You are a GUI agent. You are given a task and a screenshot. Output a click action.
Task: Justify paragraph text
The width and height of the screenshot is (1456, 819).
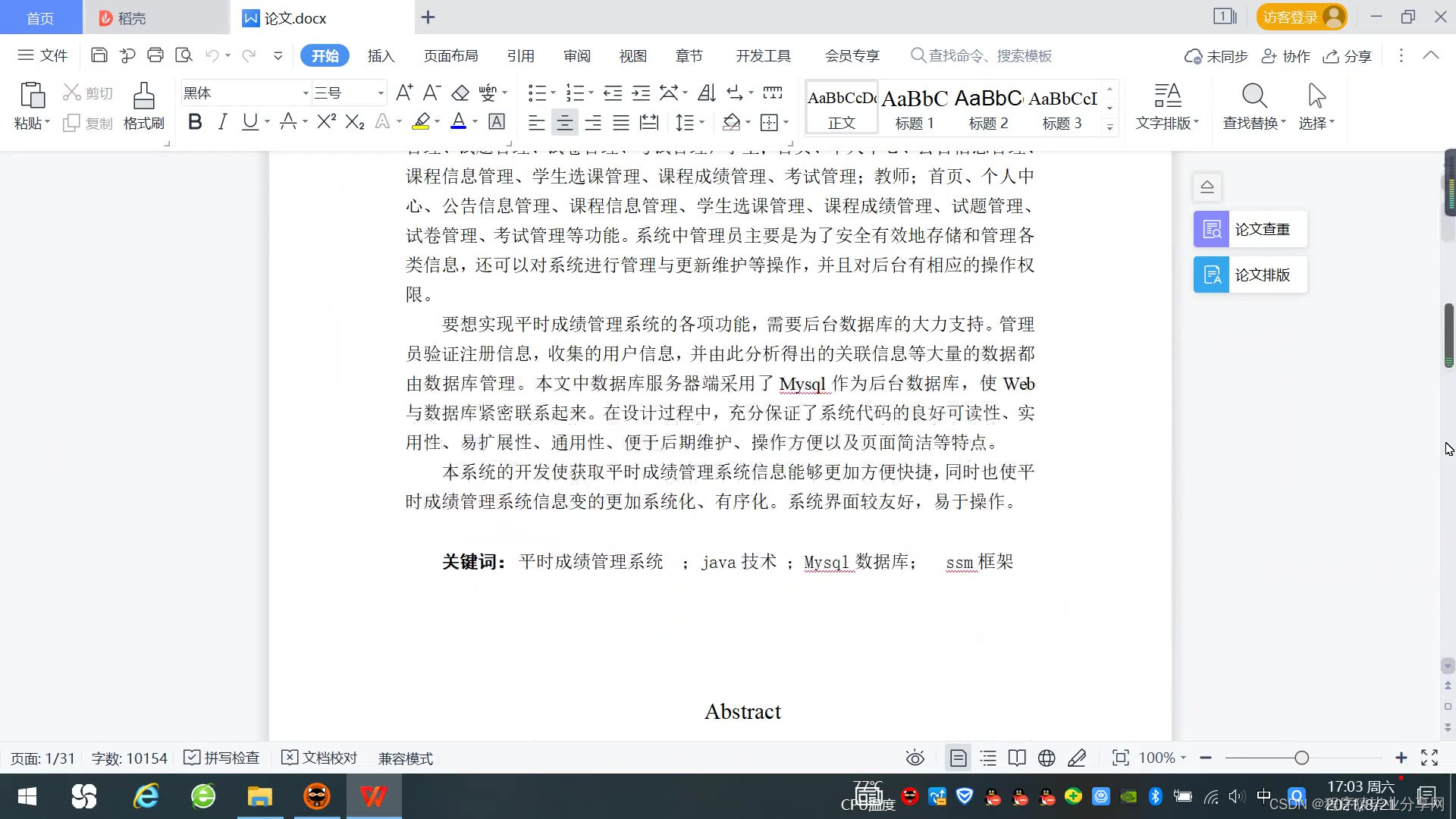point(621,122)
